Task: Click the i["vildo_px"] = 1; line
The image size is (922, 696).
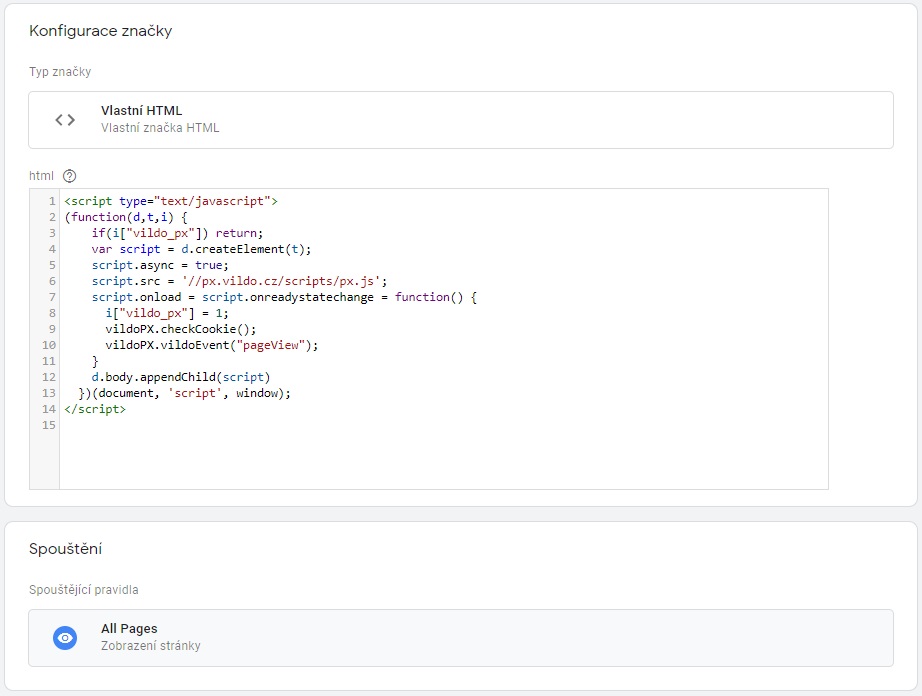Action: coord(167,313)
